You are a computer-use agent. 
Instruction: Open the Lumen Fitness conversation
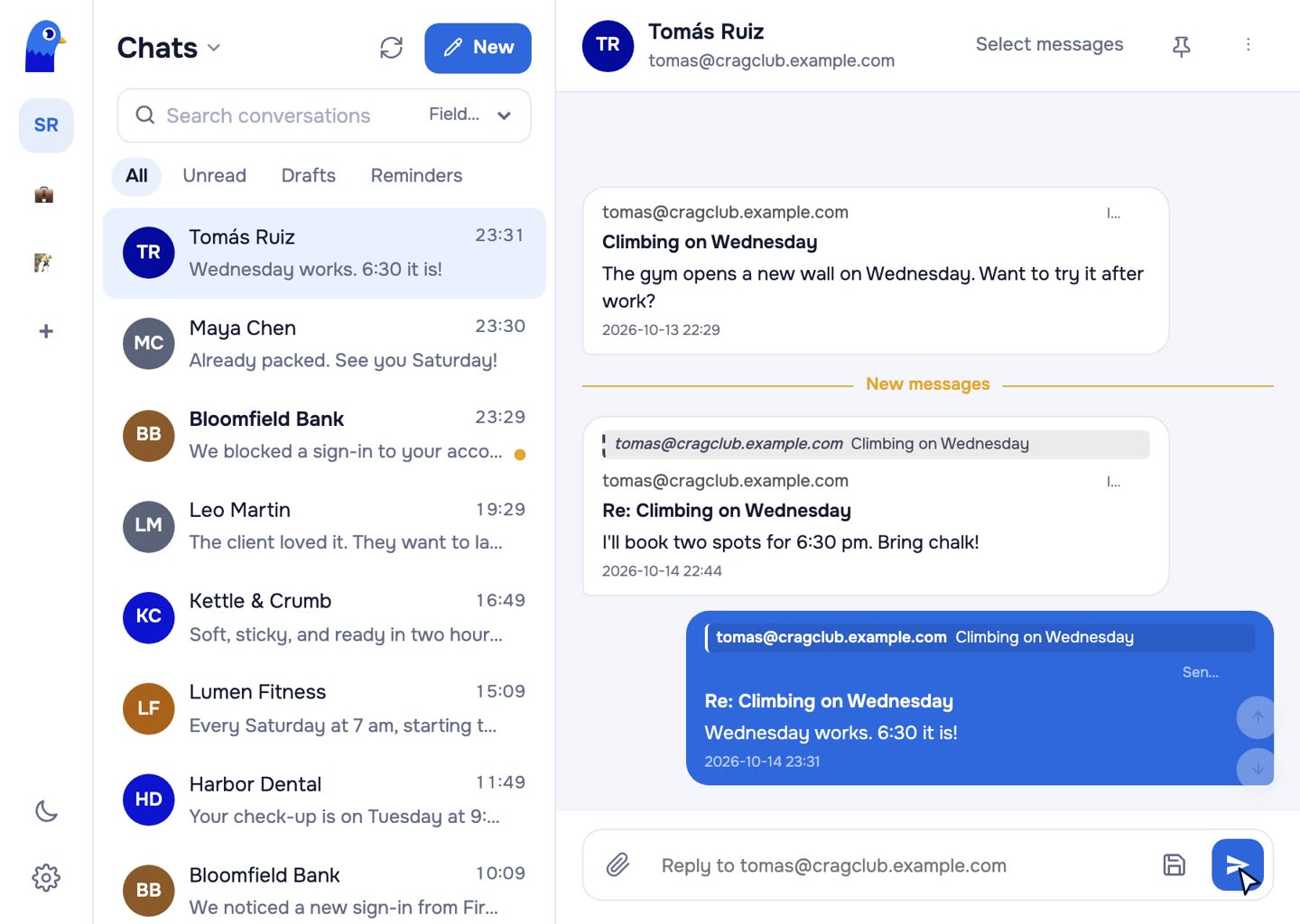point(324,708)
